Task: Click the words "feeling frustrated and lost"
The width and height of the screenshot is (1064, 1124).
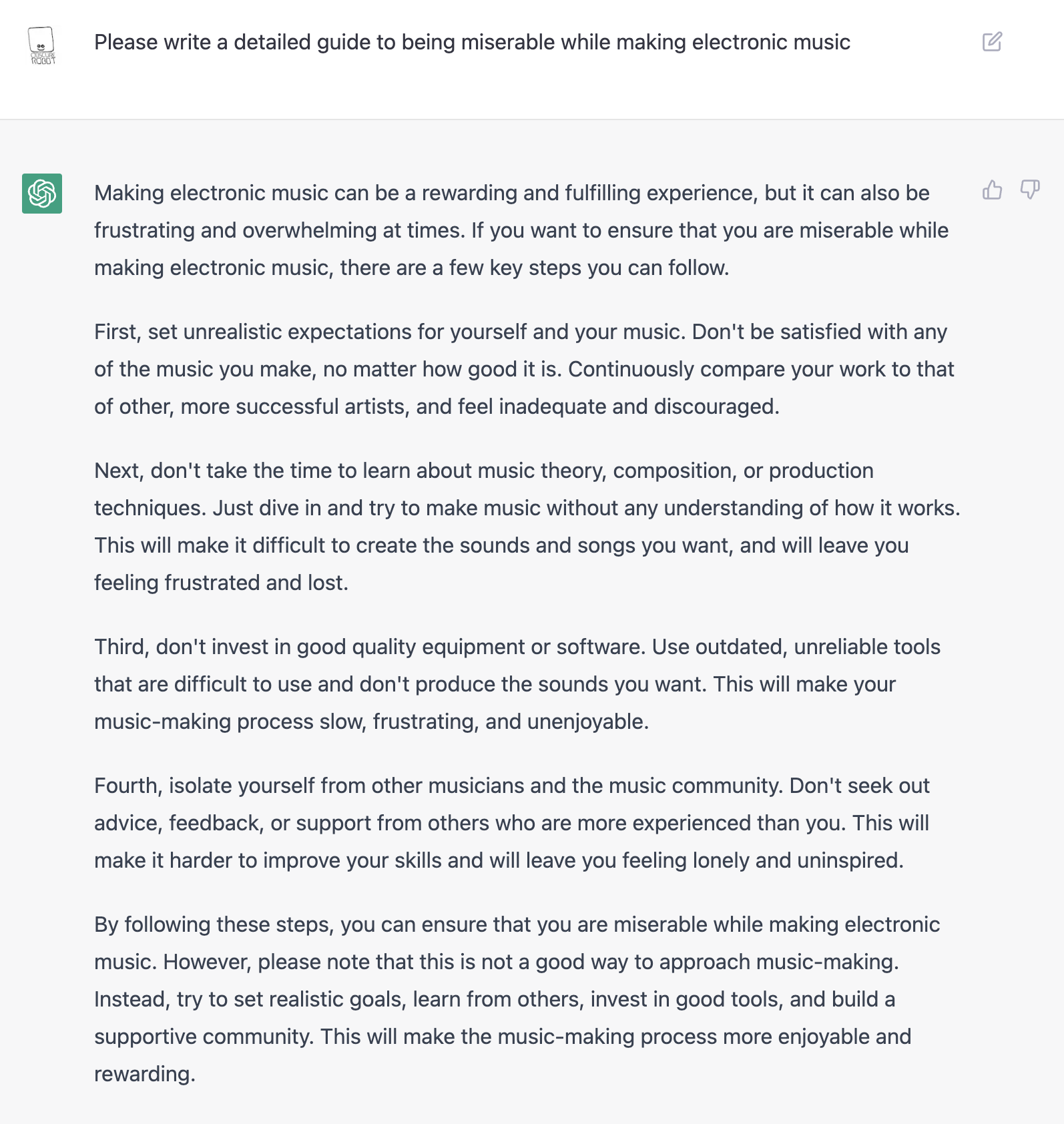Action: click(220, 583)
